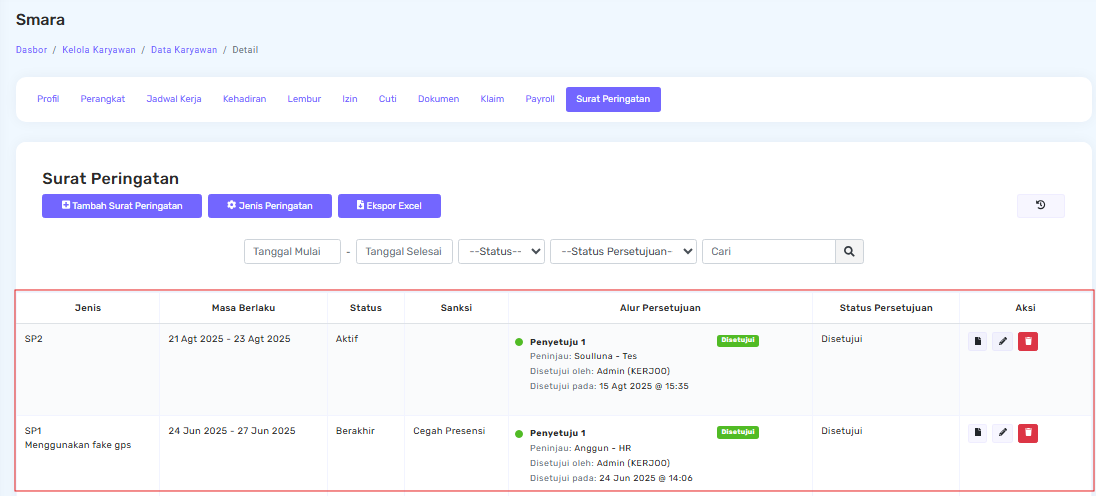
Task: Edit the SP1 warning letter
Action: point(1002,433)
